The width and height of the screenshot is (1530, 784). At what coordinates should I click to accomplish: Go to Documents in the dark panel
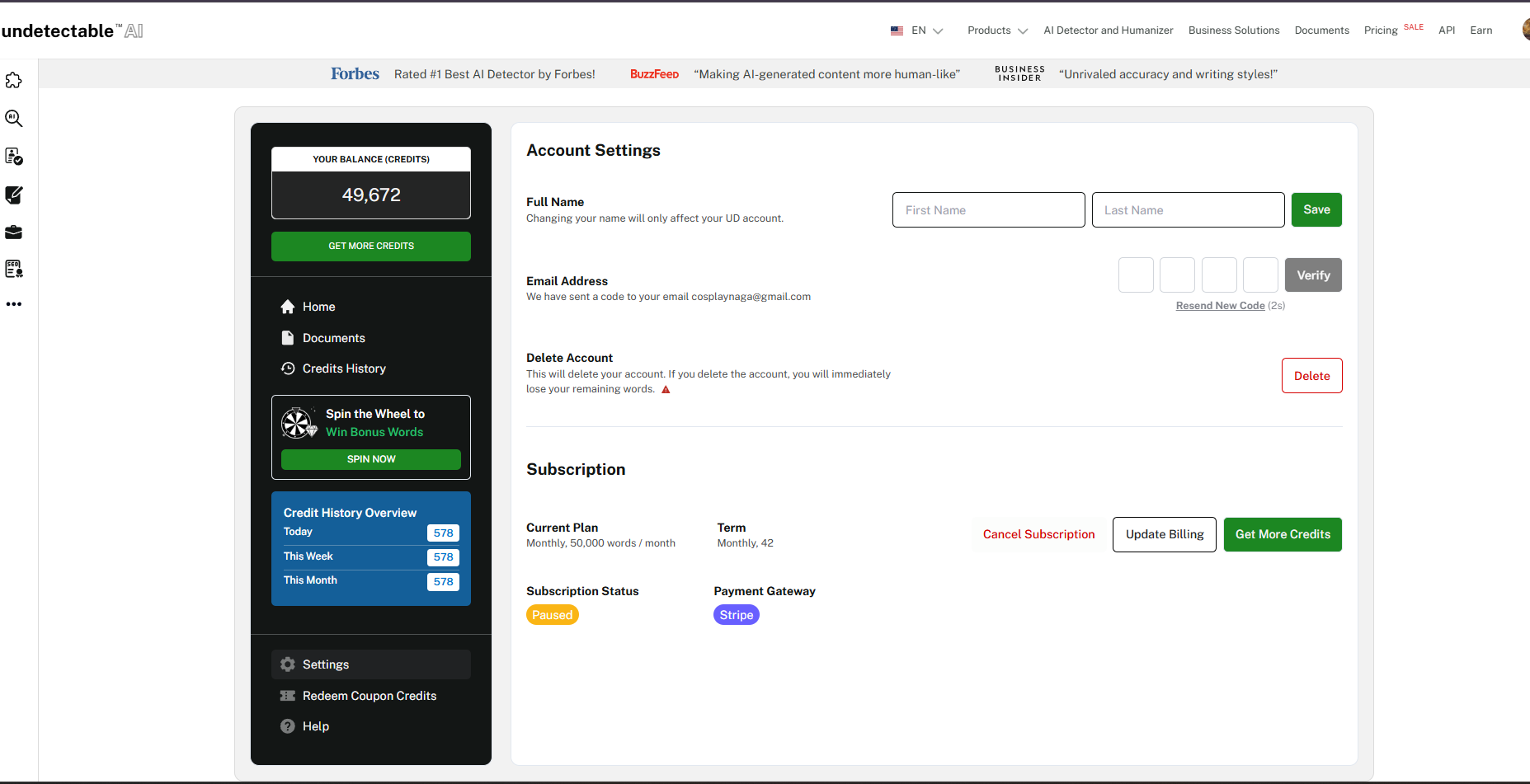click(x=333, y=338)
